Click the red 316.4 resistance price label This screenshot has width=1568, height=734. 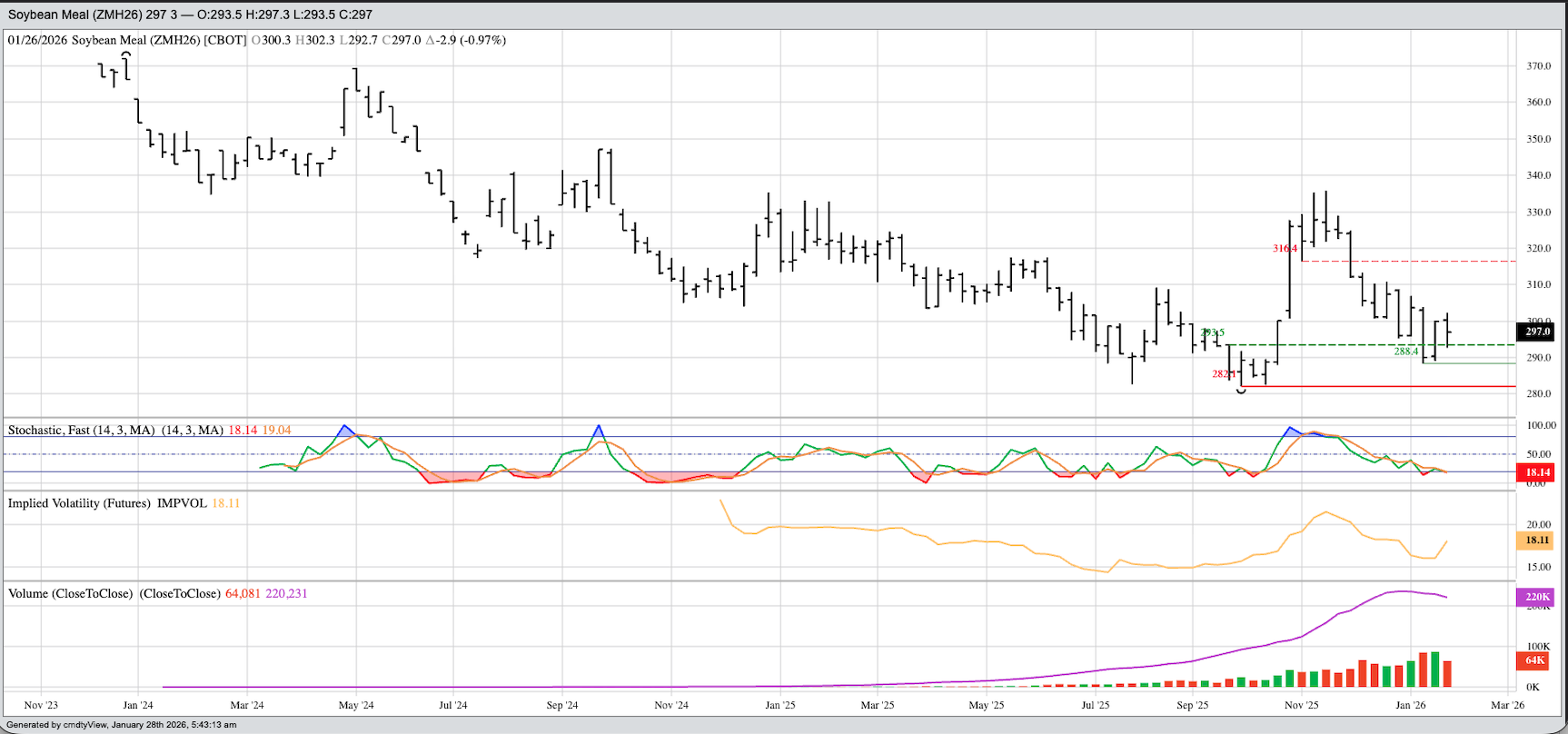click(1285, 248)
